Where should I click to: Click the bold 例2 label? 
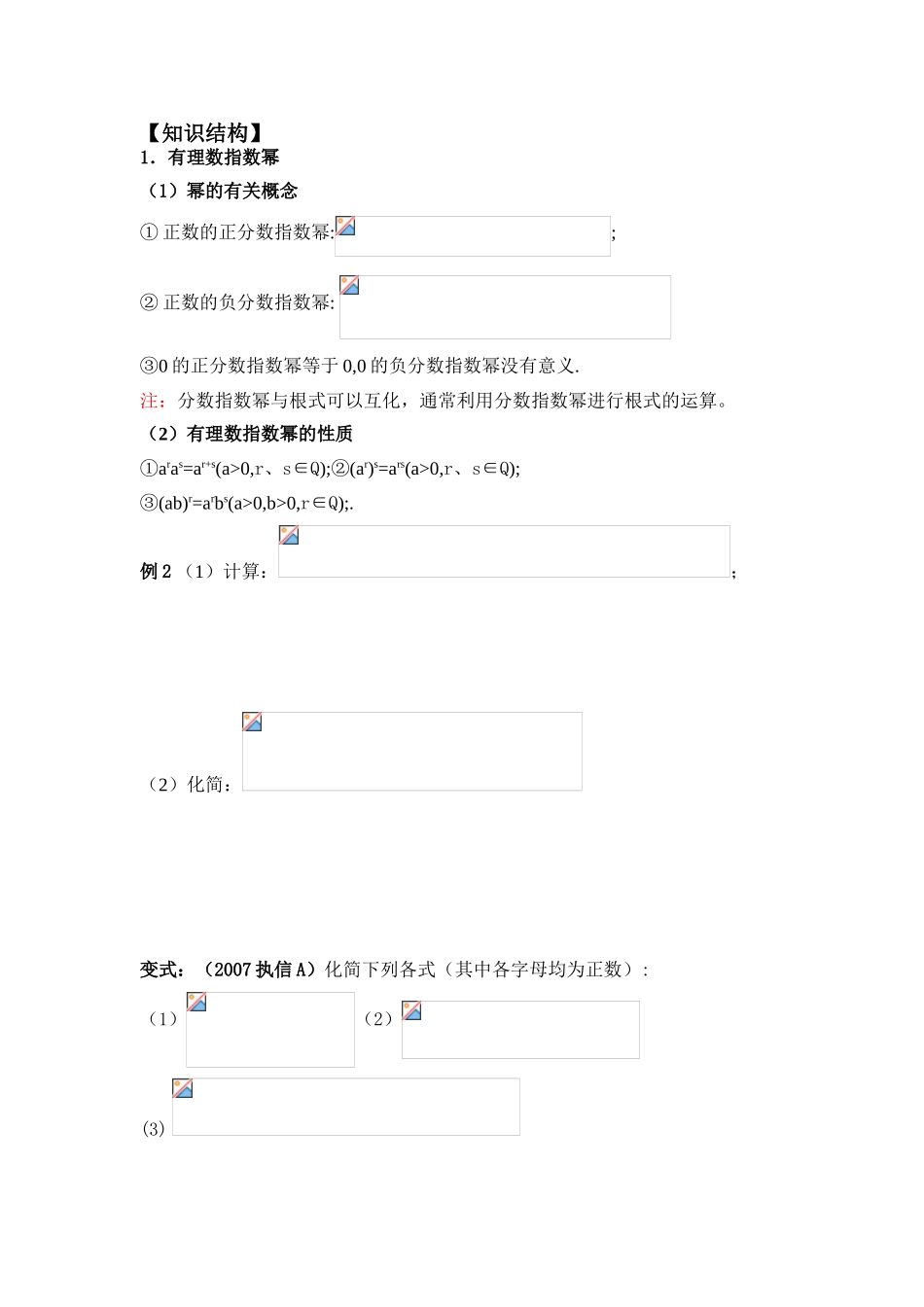click(x=156, y=572)
